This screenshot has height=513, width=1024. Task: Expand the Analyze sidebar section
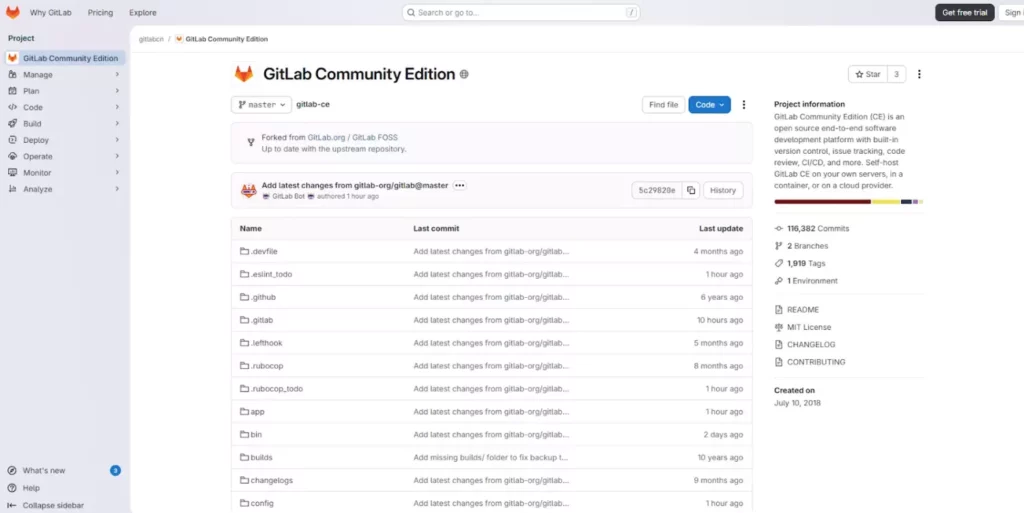[x=64, y=189]
